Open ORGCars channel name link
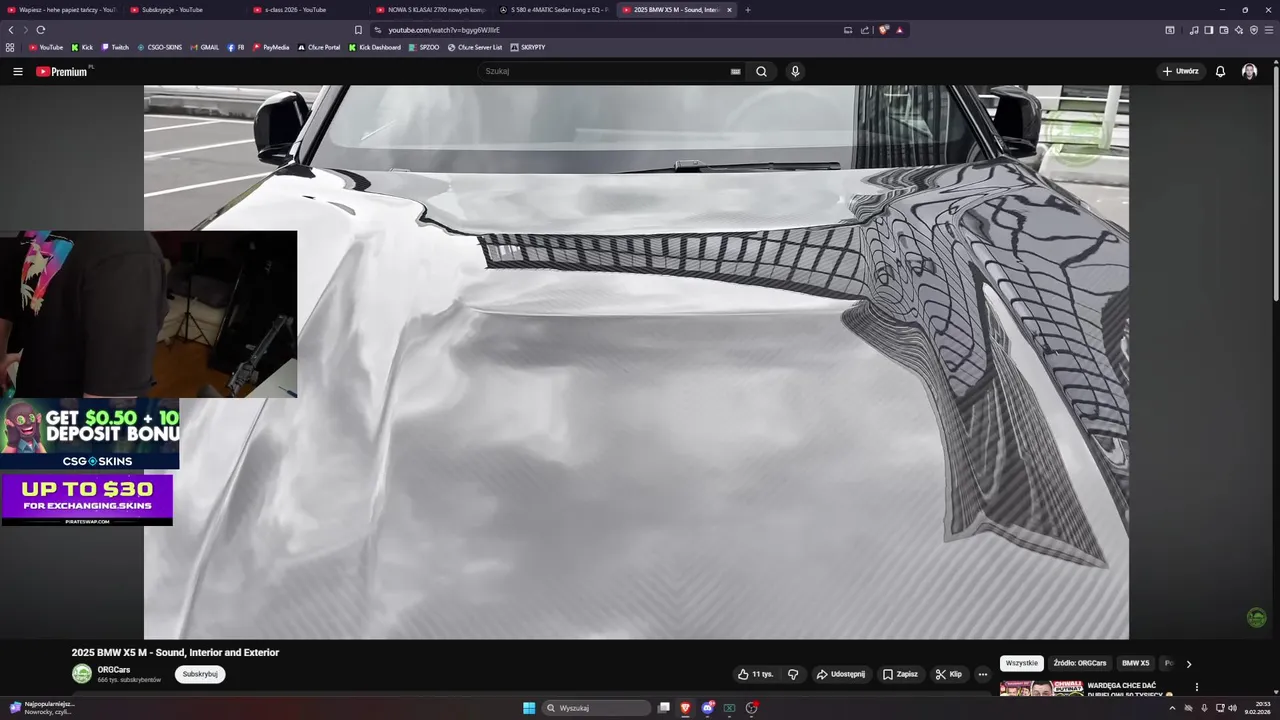The image size is (1280, 720). [114, 669]
